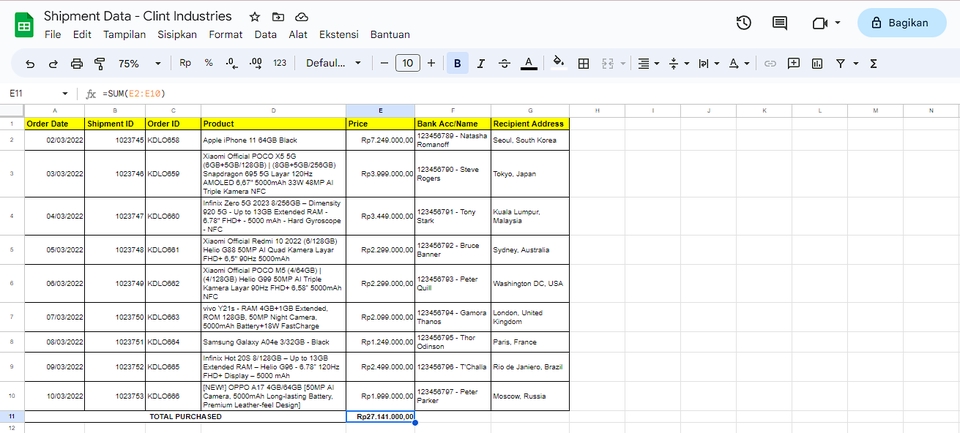Open the Default font dropdown

334,63
